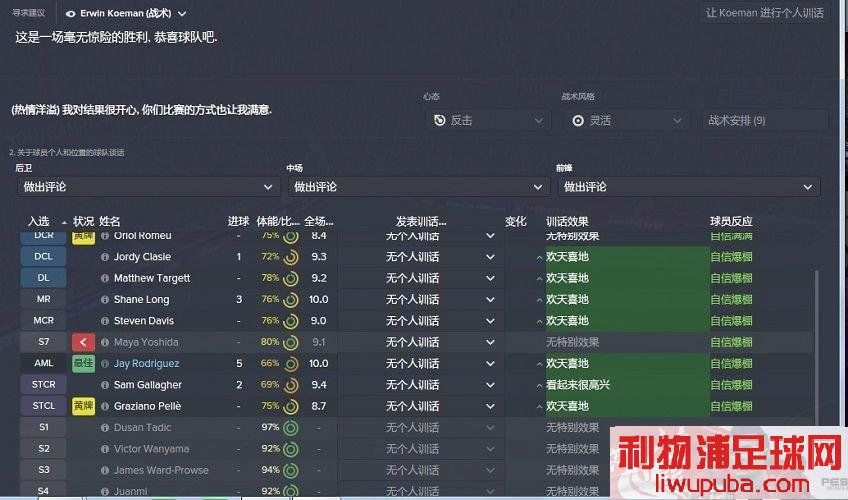This screenshot has height=500, width=848.
Task: Open info icon for Dusan Tadic
Action: click(105, 428)
